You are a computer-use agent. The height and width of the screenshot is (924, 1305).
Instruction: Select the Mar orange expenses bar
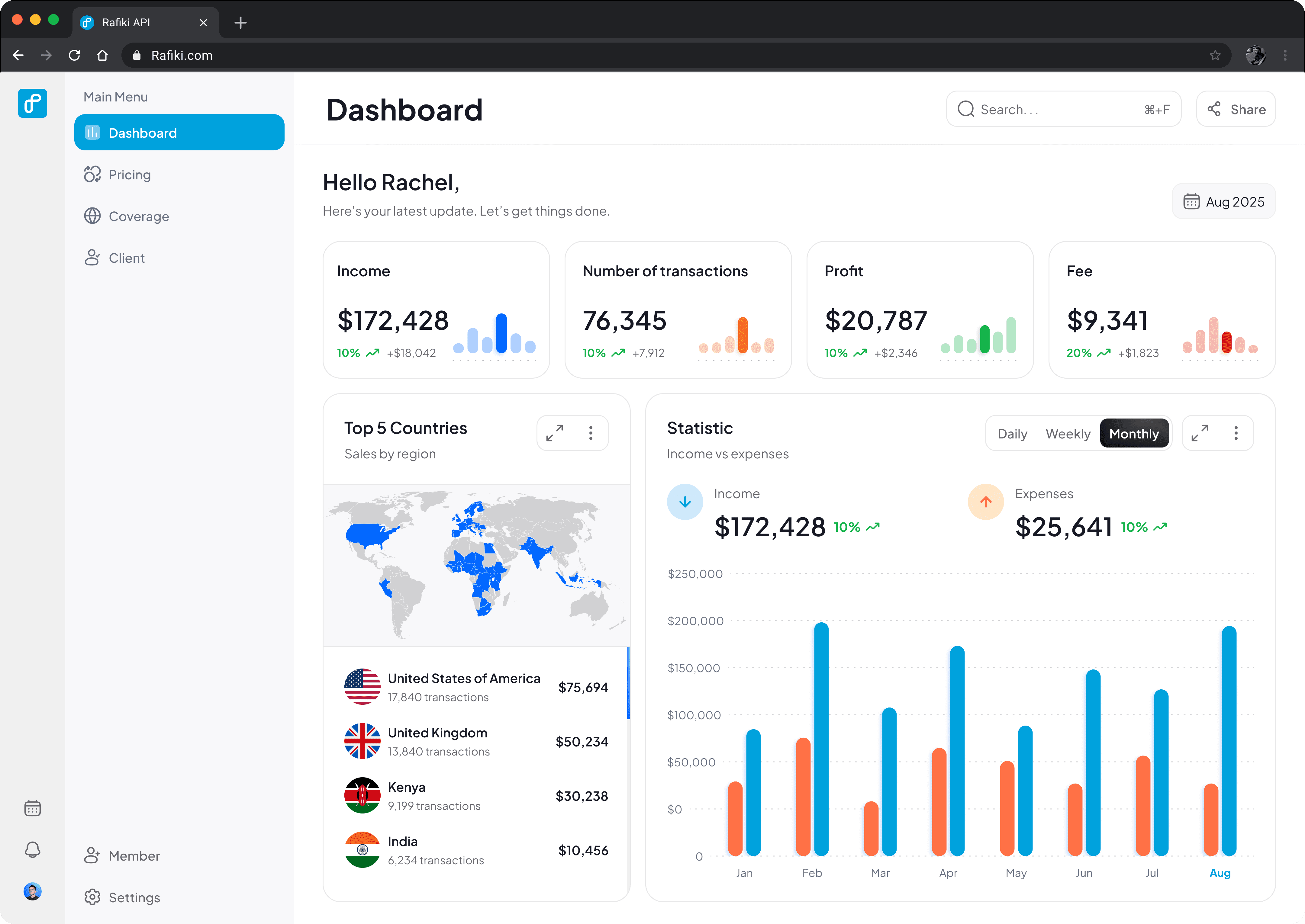[x=871, y=828]
